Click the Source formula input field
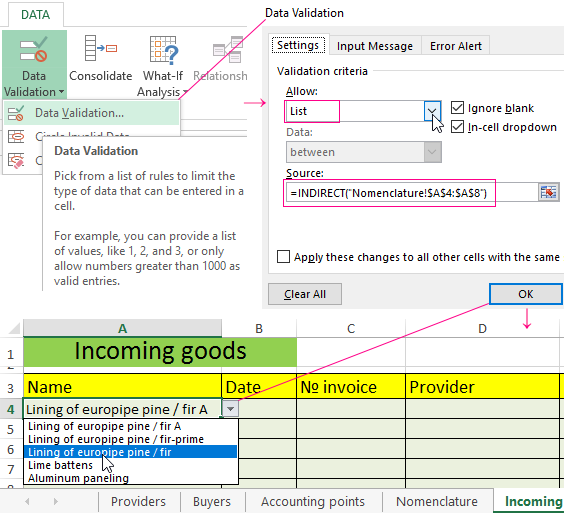The width and height of the screenshot is (564, 514). [411, 193]
